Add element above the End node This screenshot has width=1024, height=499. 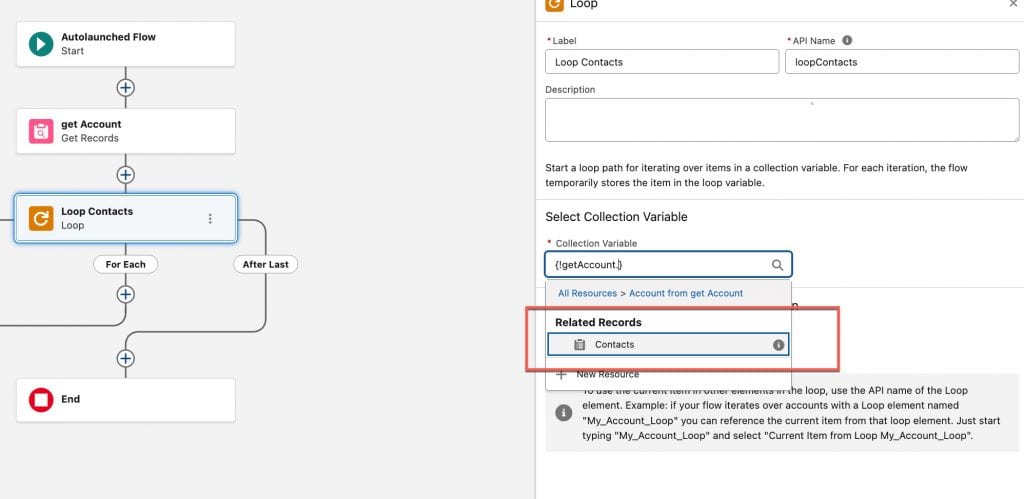(125, 359)
